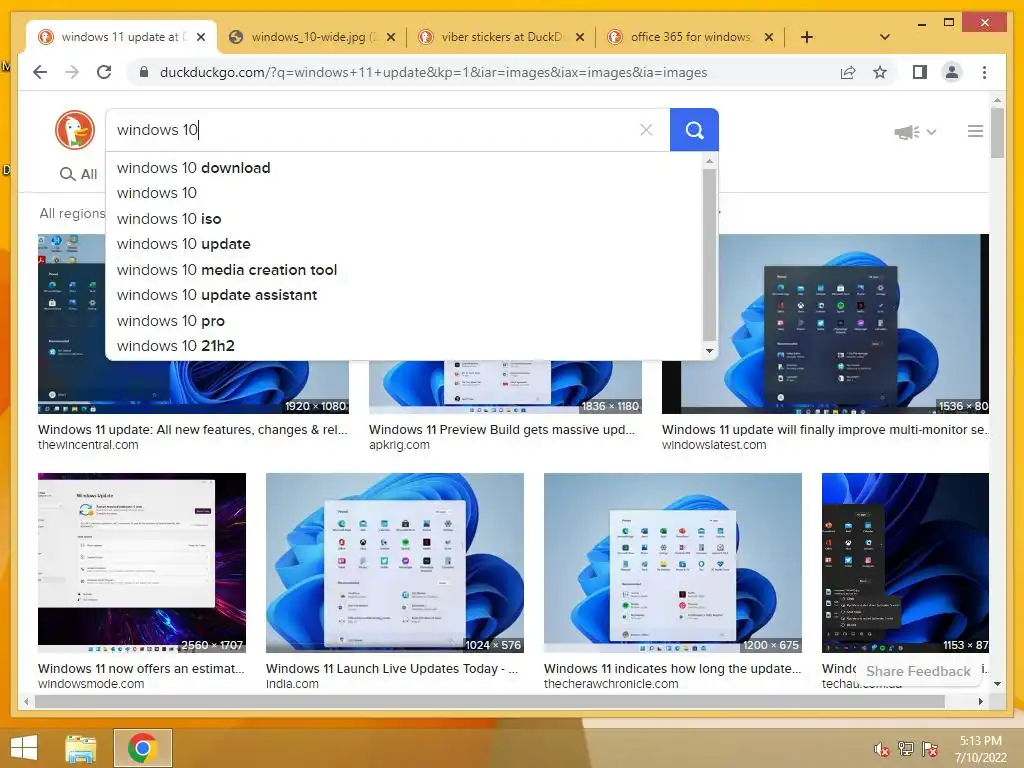
Task: Open the 1536-wide dark start menu thumbnail
Action: click(x=825, y=324)
